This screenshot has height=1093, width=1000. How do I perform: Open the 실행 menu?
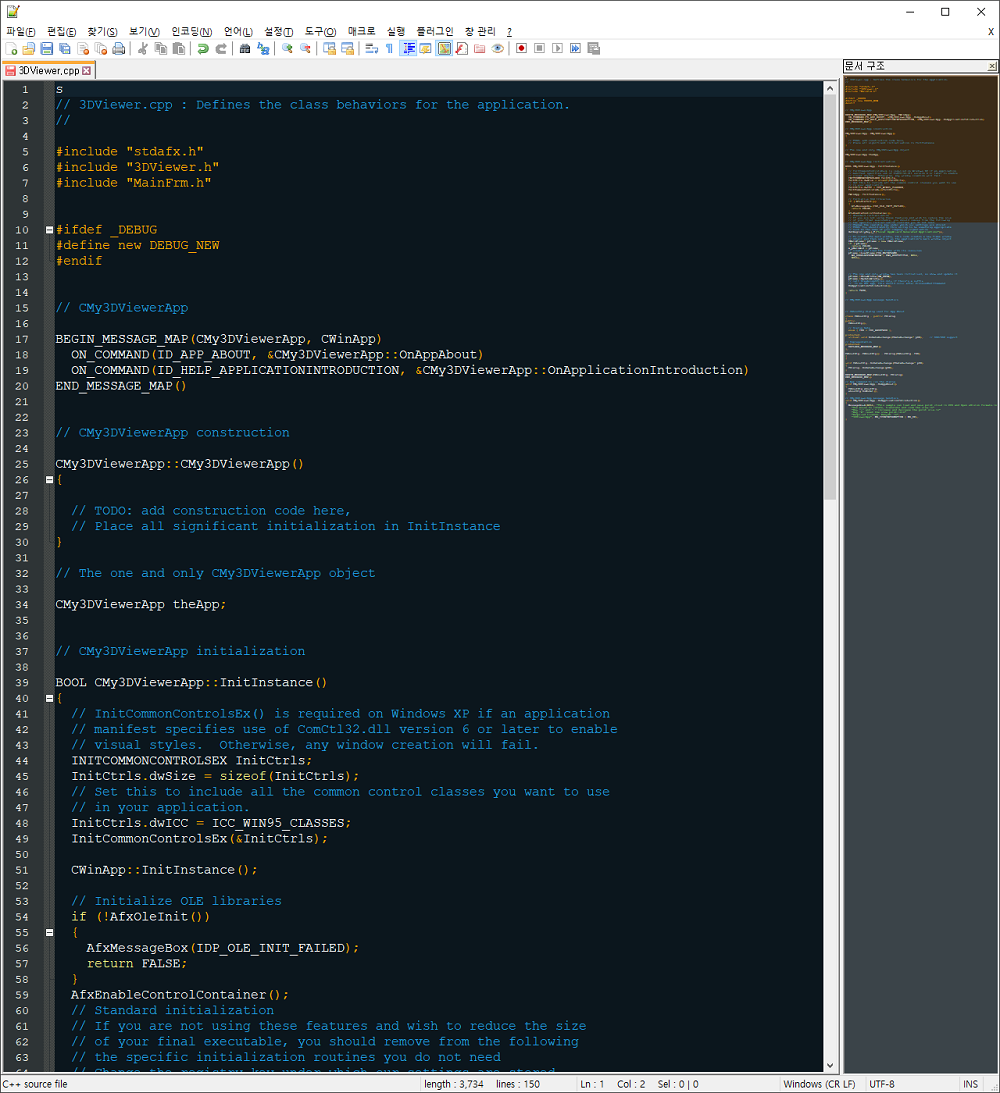coord(396,31)
